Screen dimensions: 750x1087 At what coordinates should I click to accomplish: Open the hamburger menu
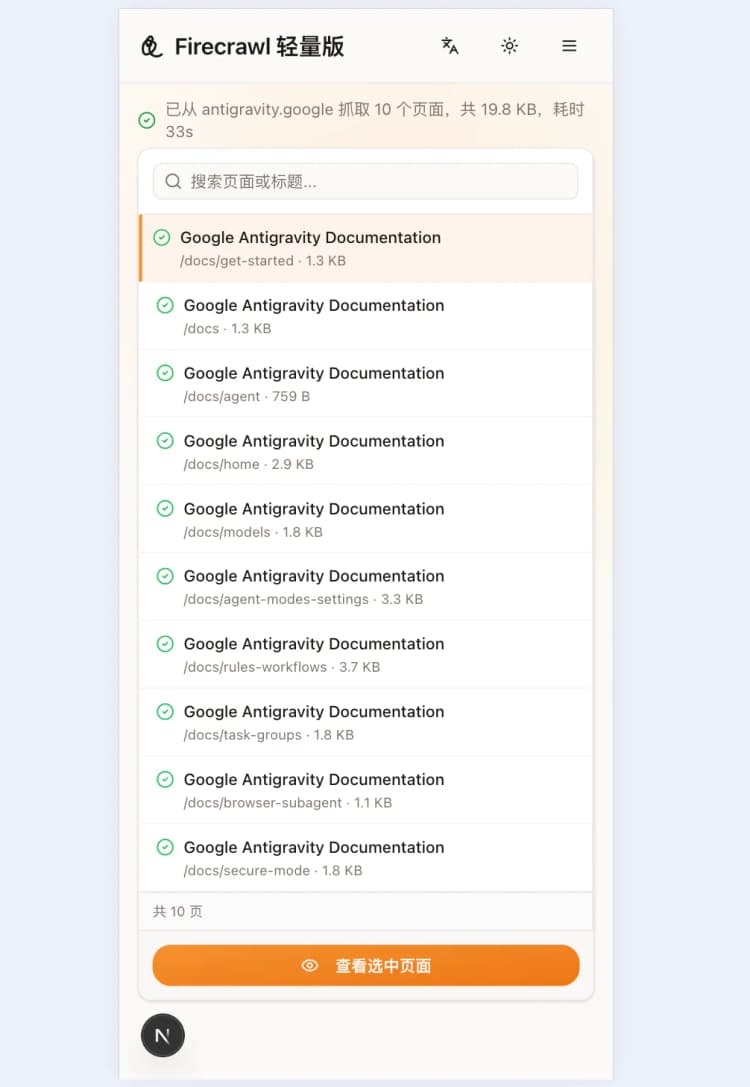[569, 46]
